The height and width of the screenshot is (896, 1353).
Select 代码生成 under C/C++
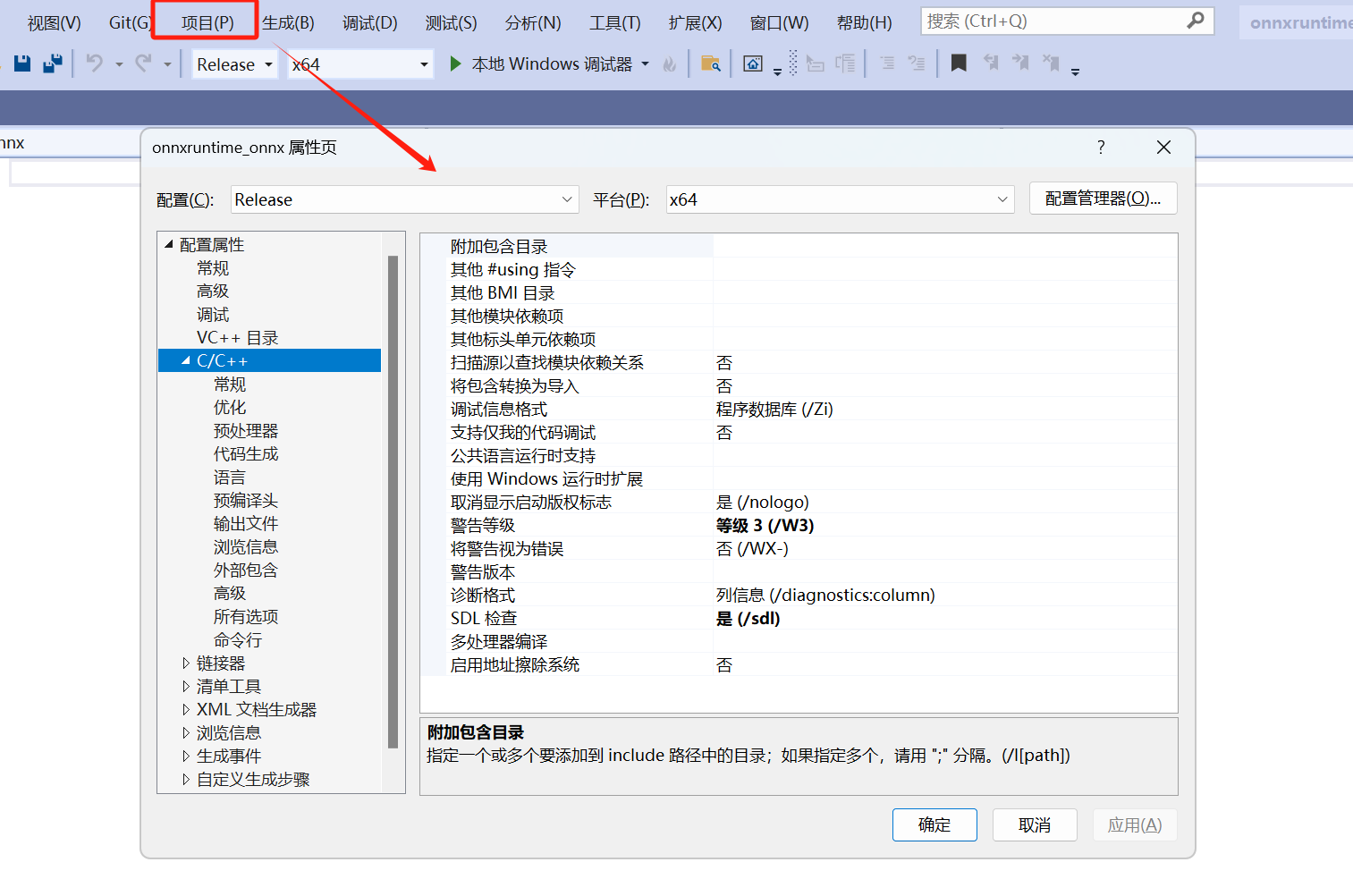246,453
